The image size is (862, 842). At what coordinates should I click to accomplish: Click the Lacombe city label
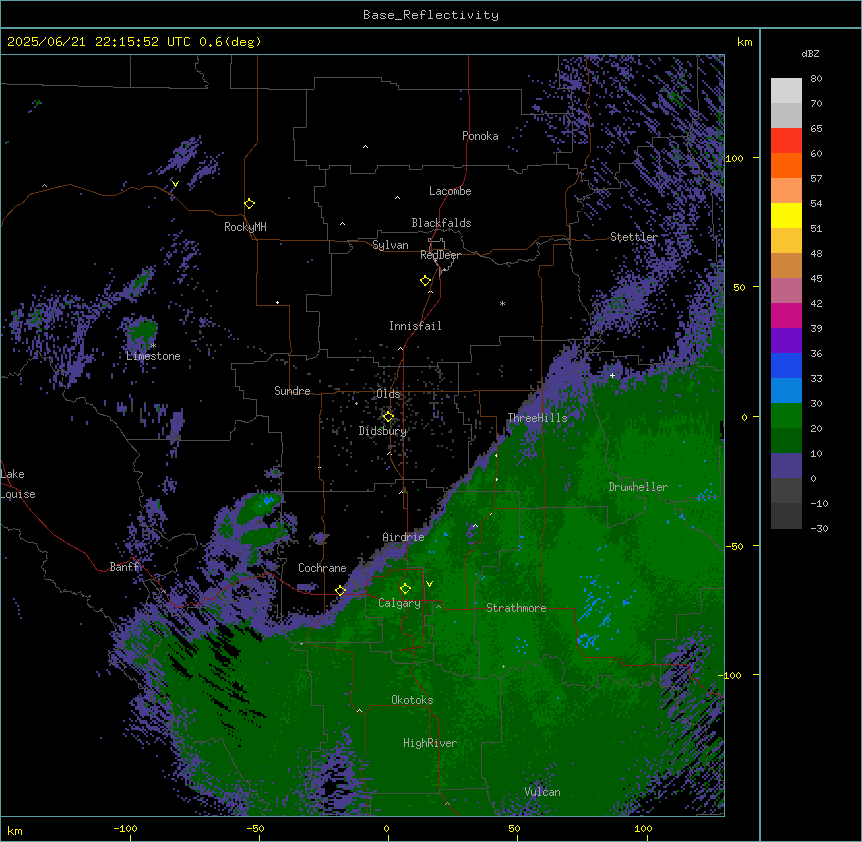click(450, 191)
